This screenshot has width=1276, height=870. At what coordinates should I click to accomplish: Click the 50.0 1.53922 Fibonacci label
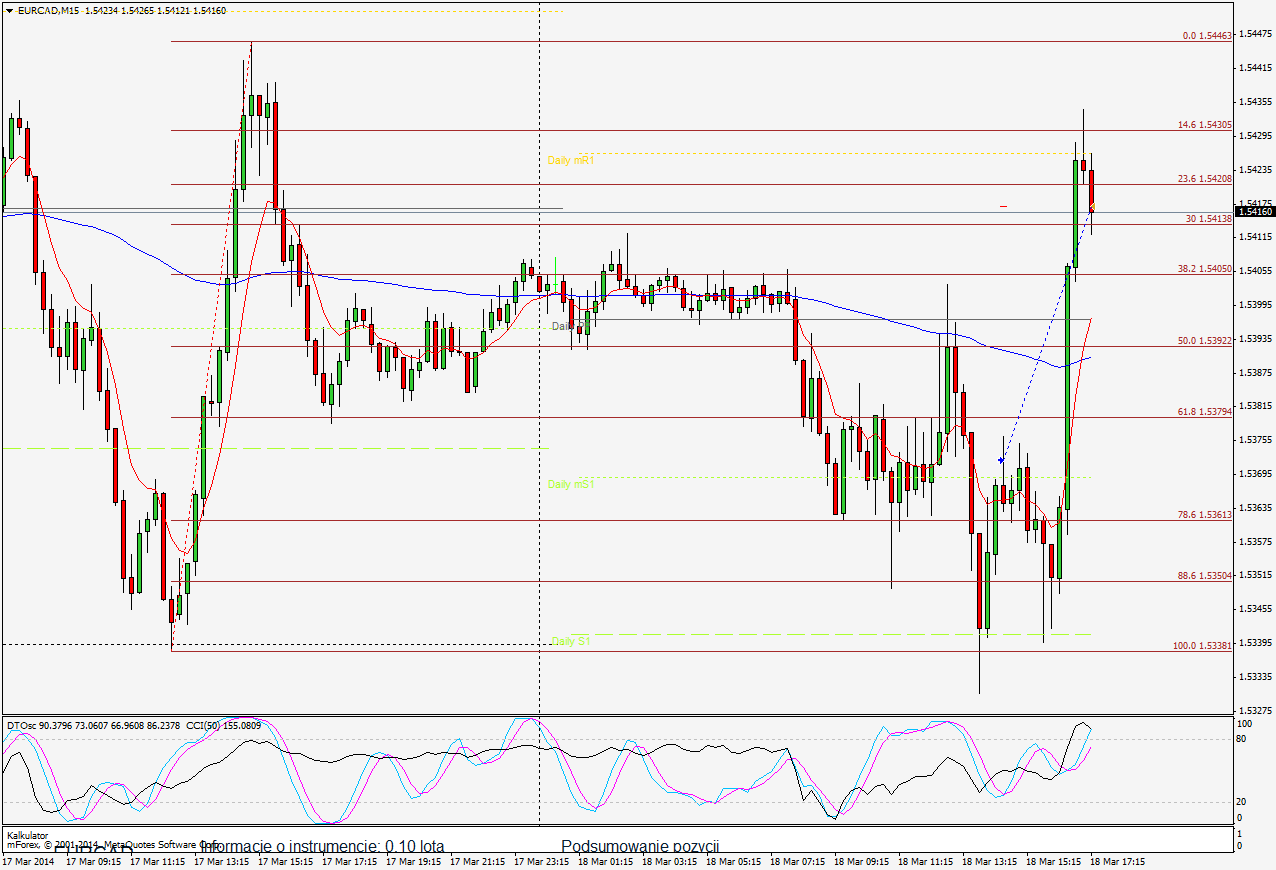click(1205, 340)
